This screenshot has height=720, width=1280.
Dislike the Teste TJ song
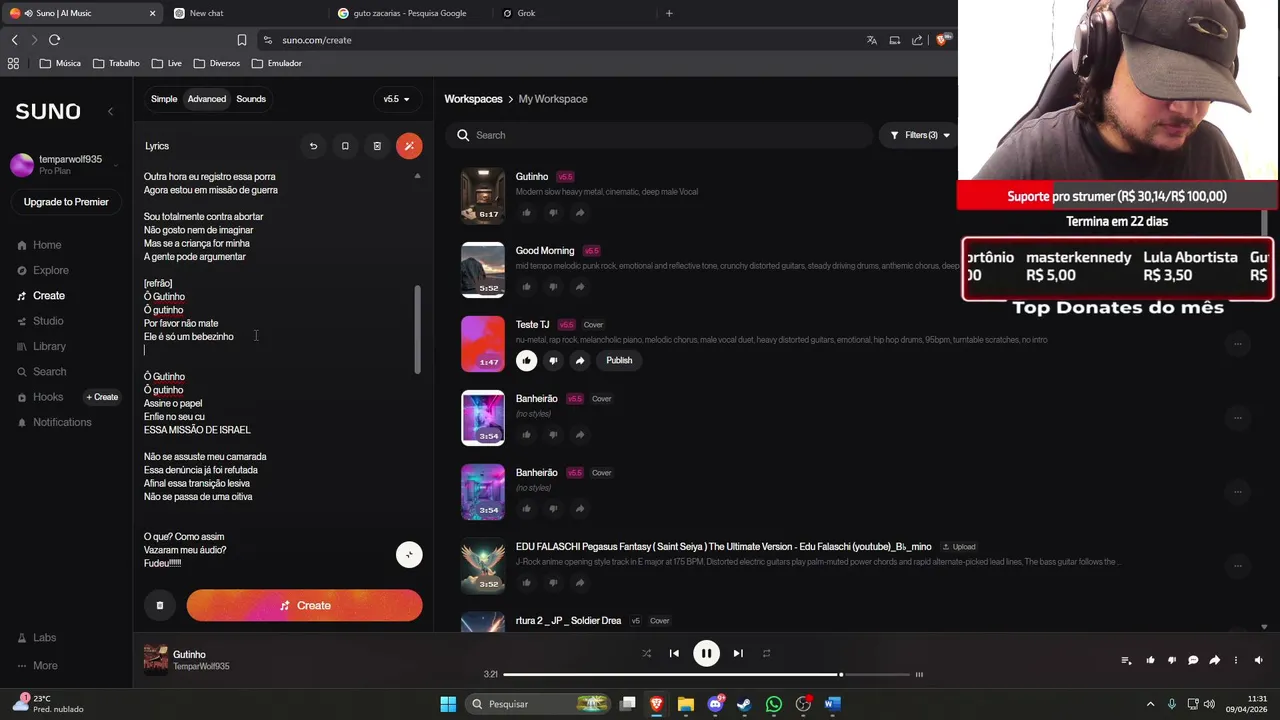coord(553,360)
